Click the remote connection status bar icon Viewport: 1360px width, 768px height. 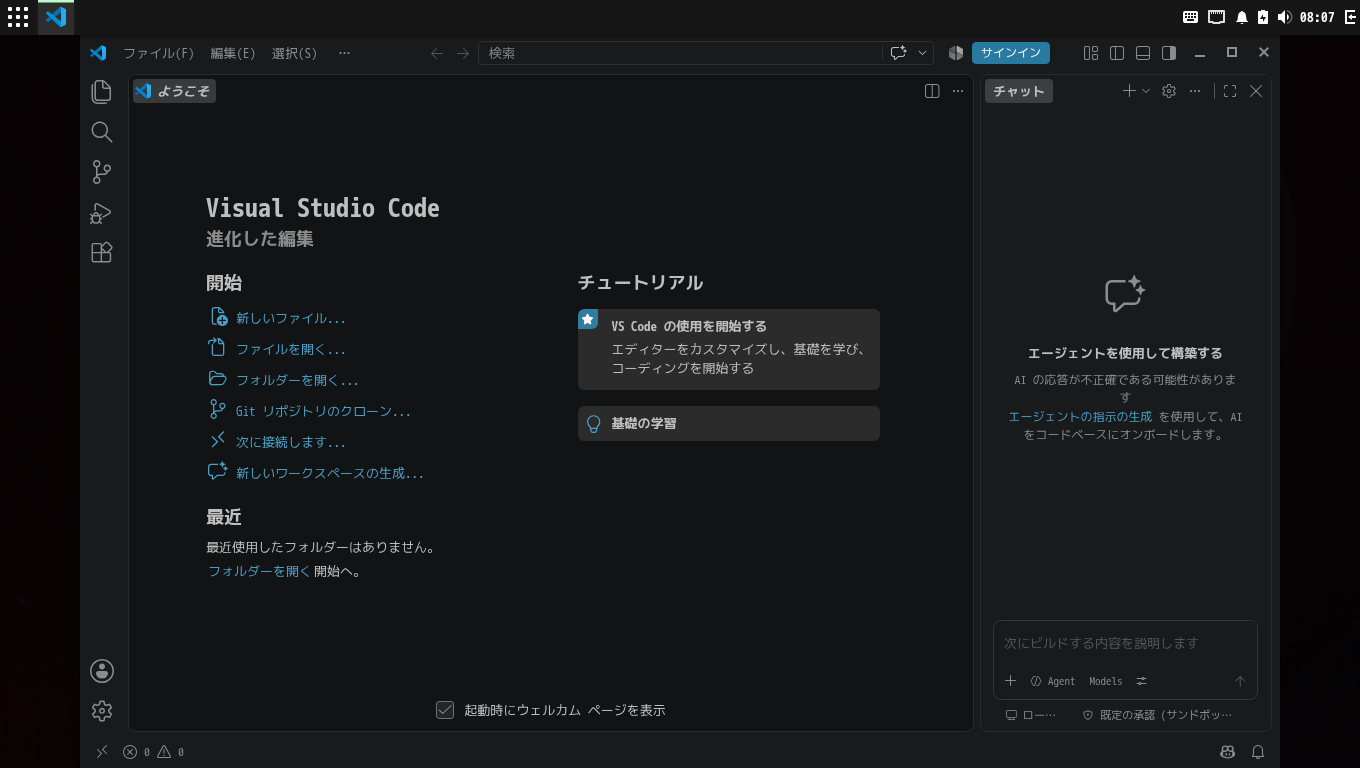[x=101, y=752]
